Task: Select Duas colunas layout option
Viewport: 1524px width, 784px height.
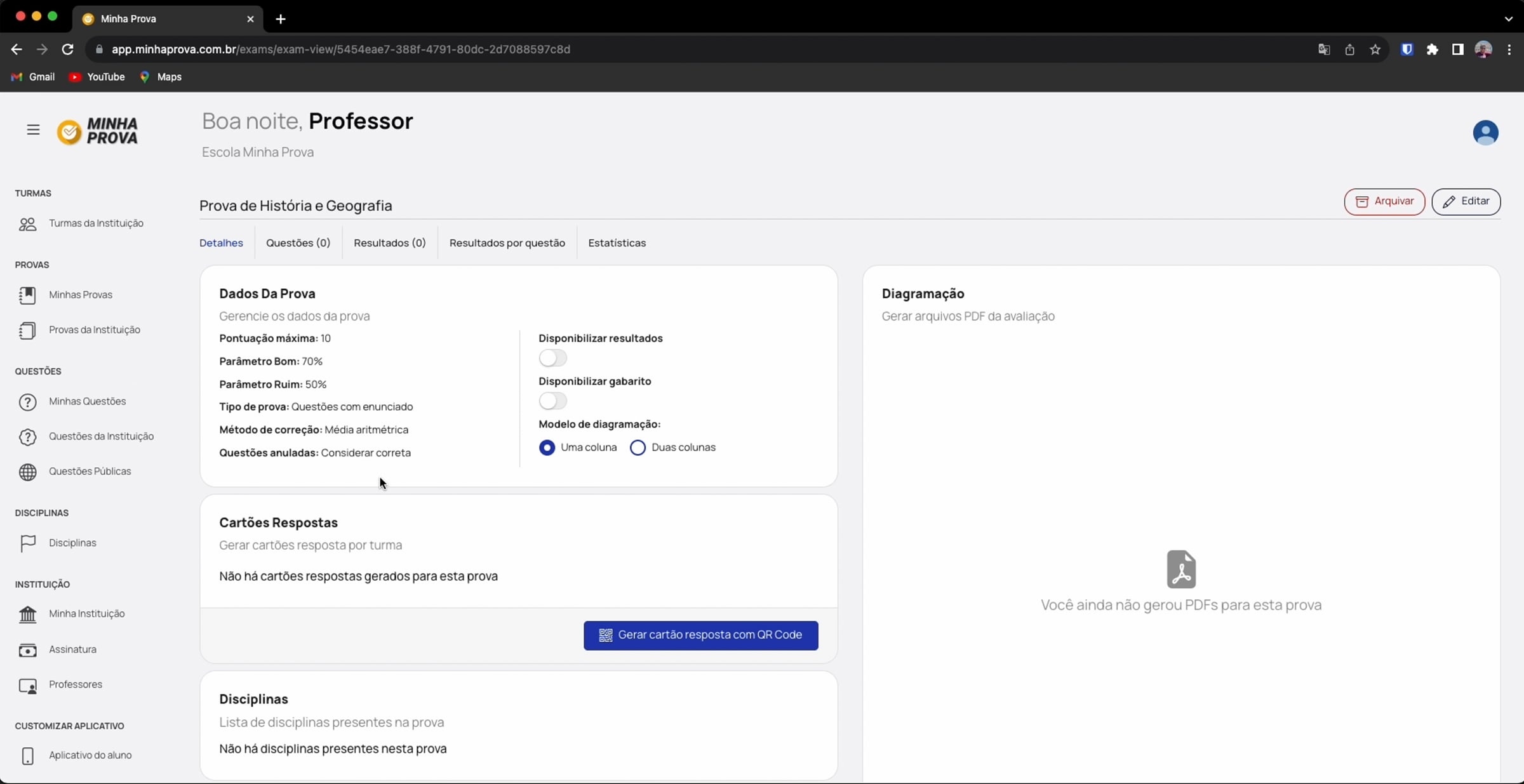Action: [x=638, y=448]
